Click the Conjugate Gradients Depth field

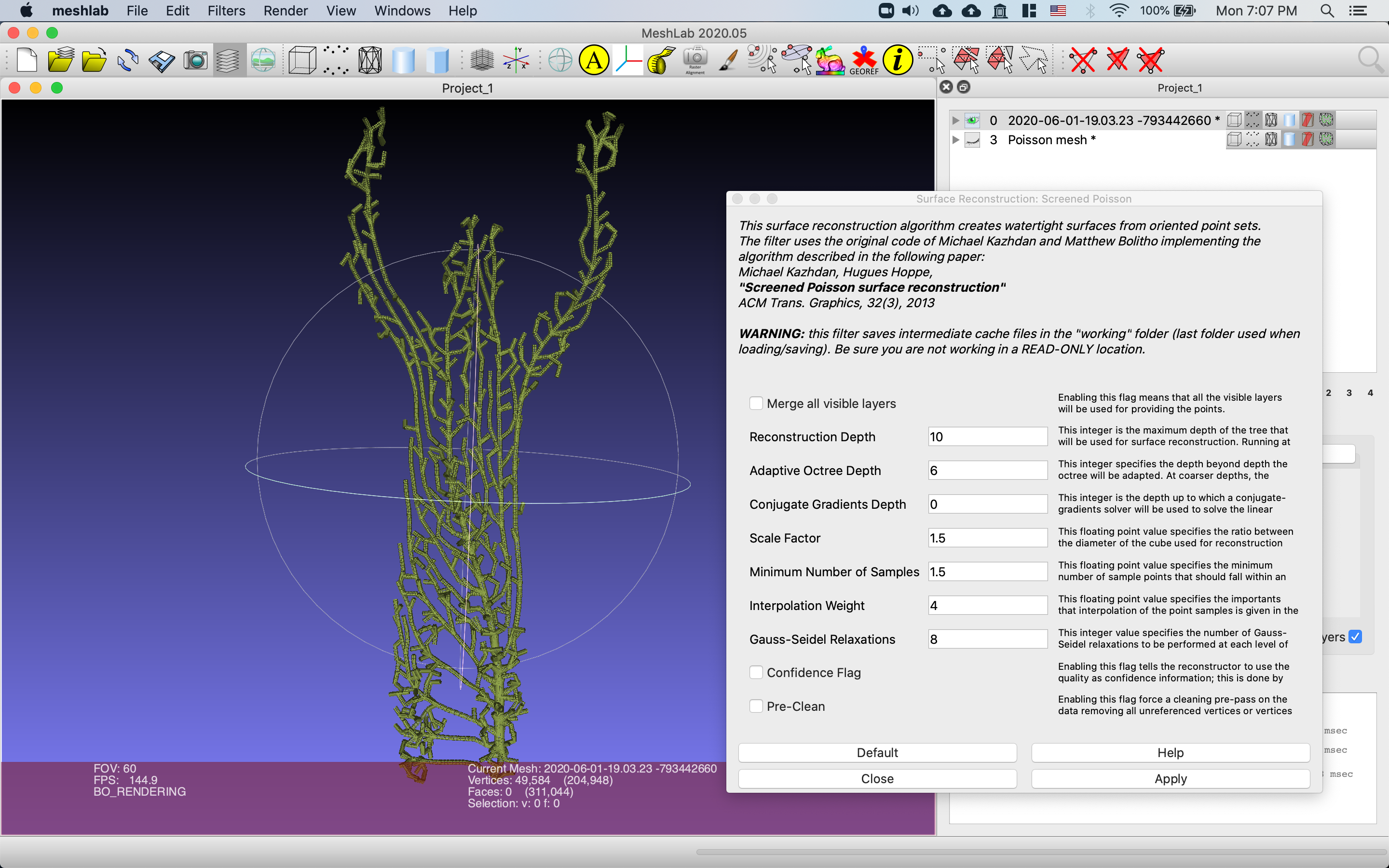pos(988,504)
